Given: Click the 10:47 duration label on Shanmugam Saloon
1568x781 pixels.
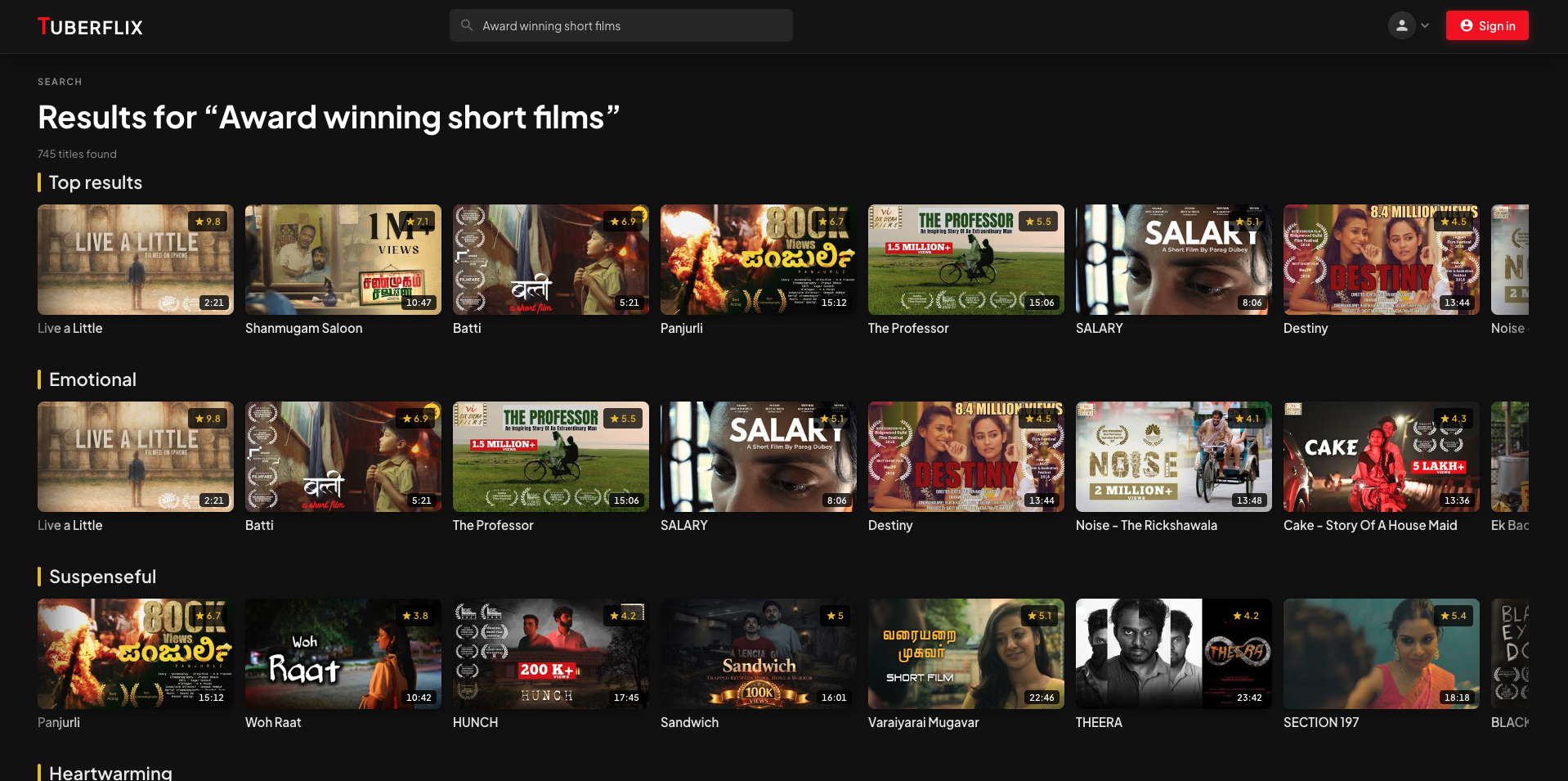Looking at the screenshot, I should [419, 303].
